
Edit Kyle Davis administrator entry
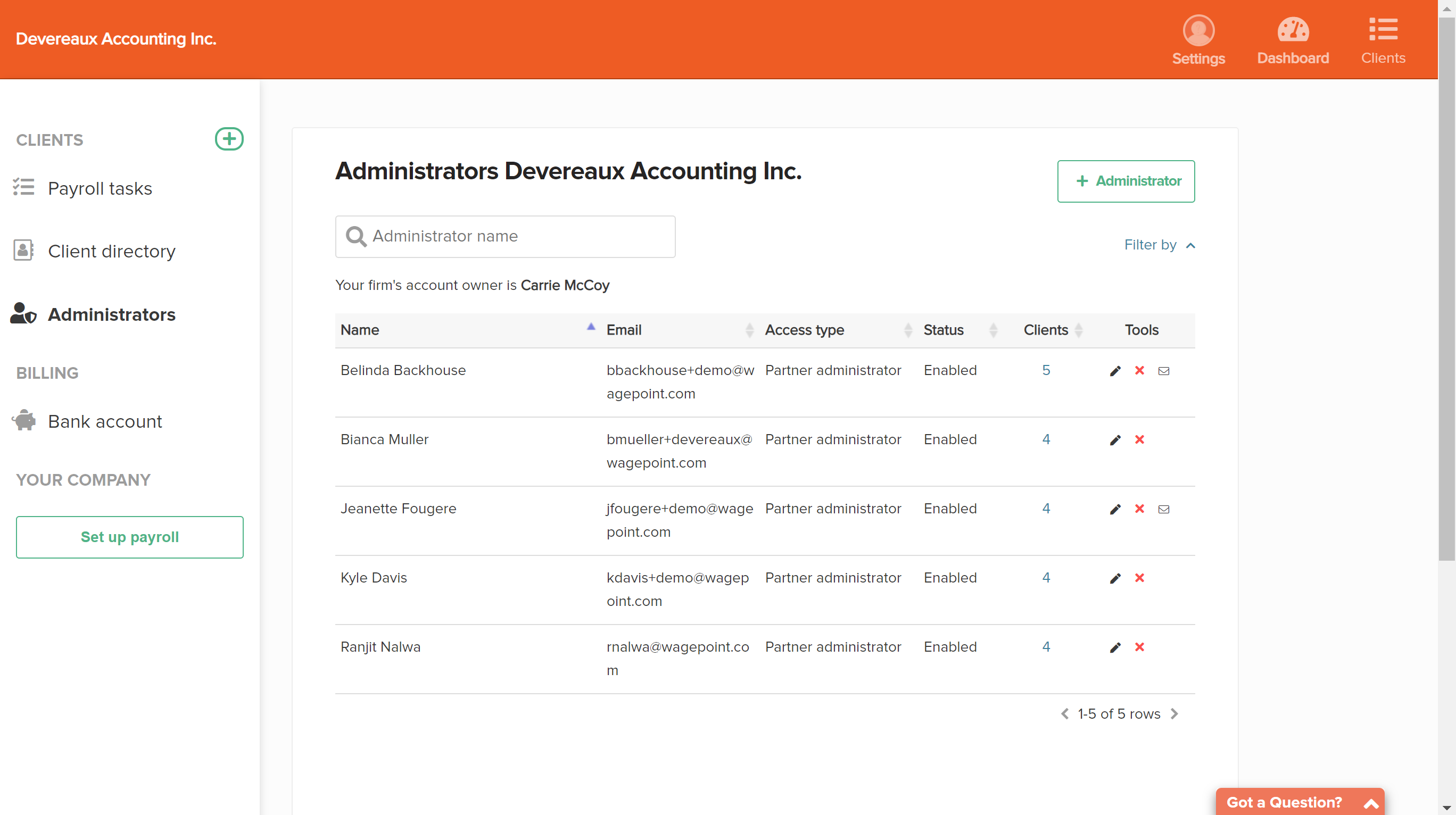[1115, 578]
